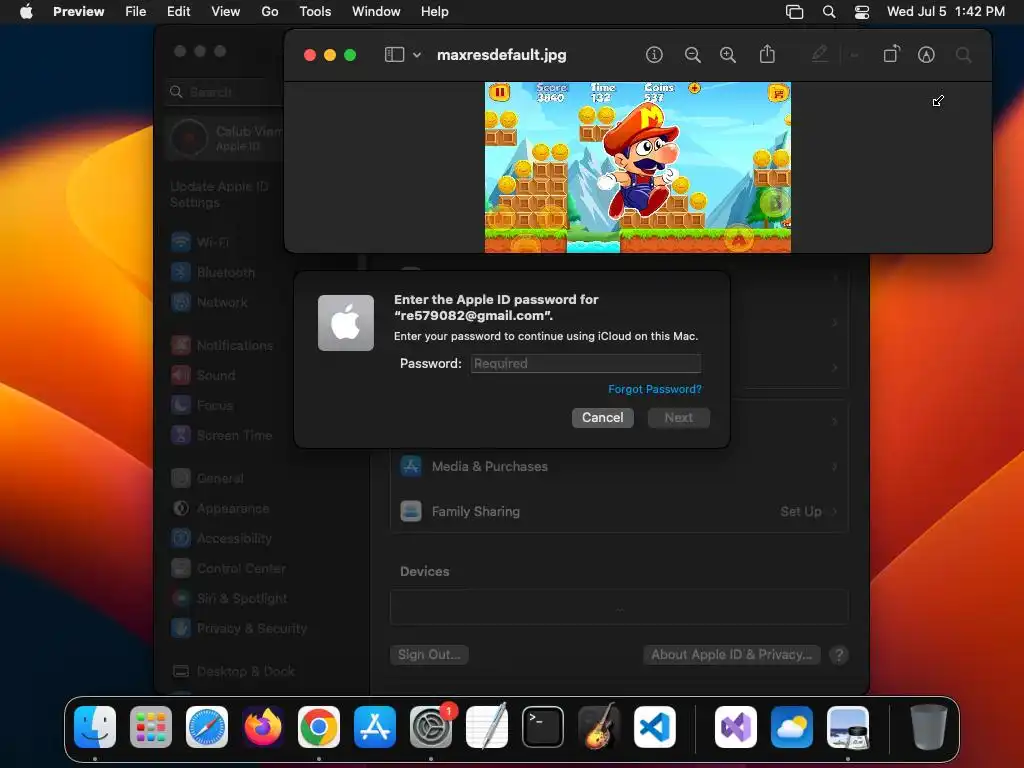Click the Search field in System Settings
Screen dimensions: 1024x768
click(x=224, y=92)
